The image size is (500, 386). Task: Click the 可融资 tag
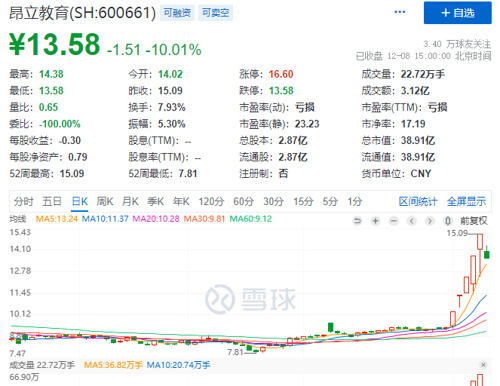tap(177, 13)
